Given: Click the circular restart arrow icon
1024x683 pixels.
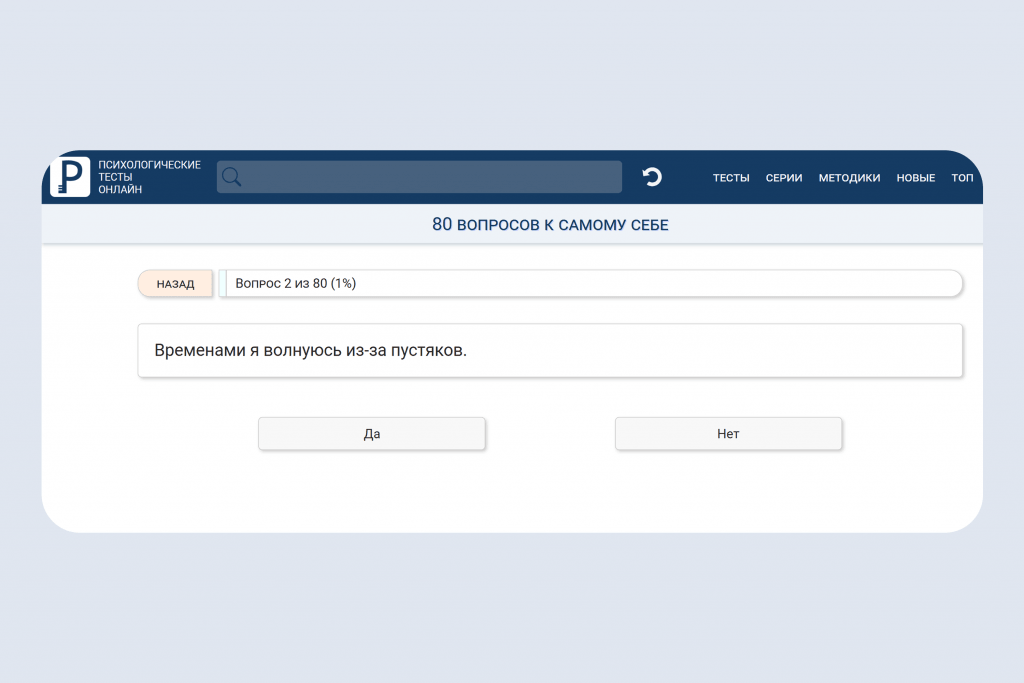Looking at the screenshot, I should (x=652, y=177).
